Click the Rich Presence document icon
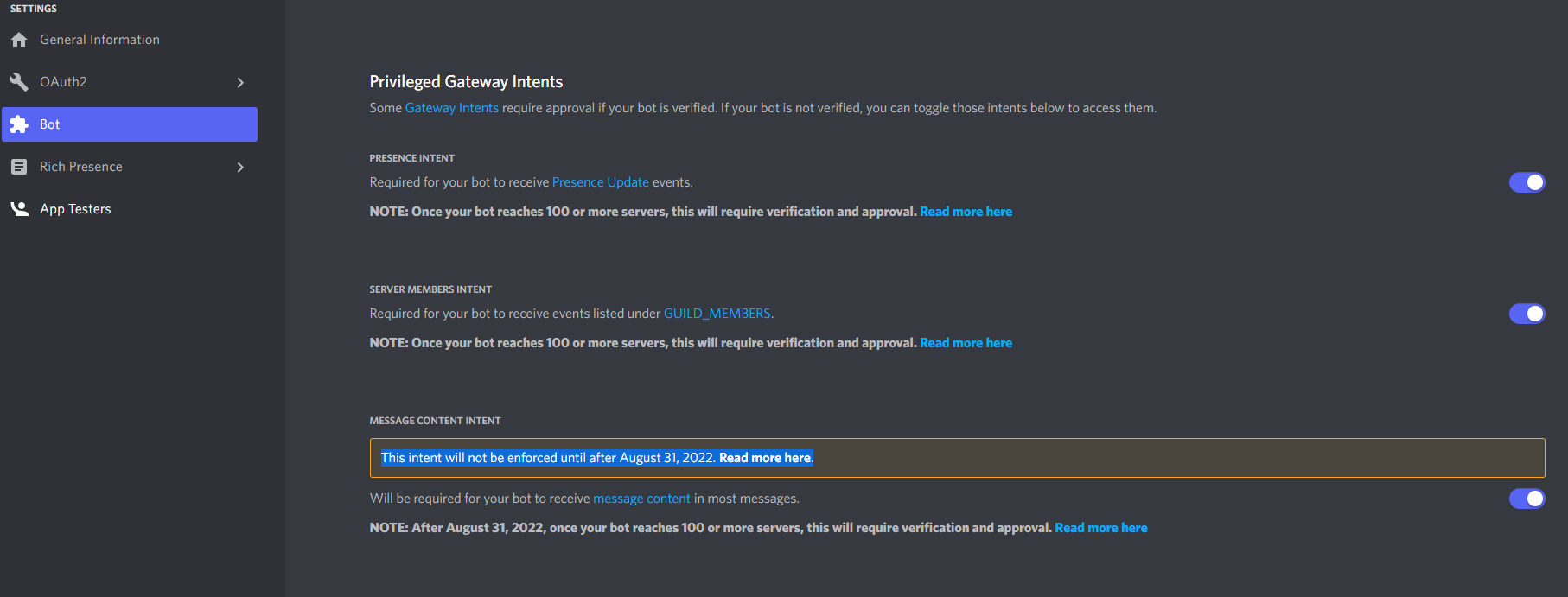The image size is (1568, 597). pyautogui.click(x=19, y=167)
